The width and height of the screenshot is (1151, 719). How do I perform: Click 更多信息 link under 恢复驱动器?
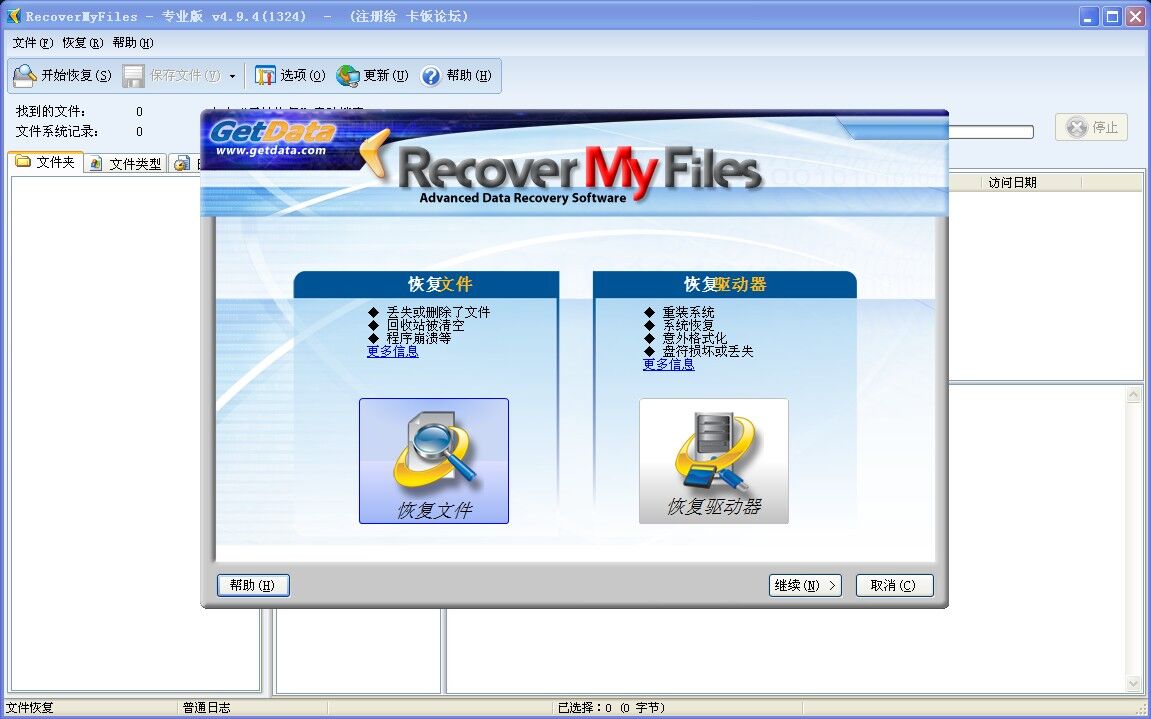[x=668, y=364]
